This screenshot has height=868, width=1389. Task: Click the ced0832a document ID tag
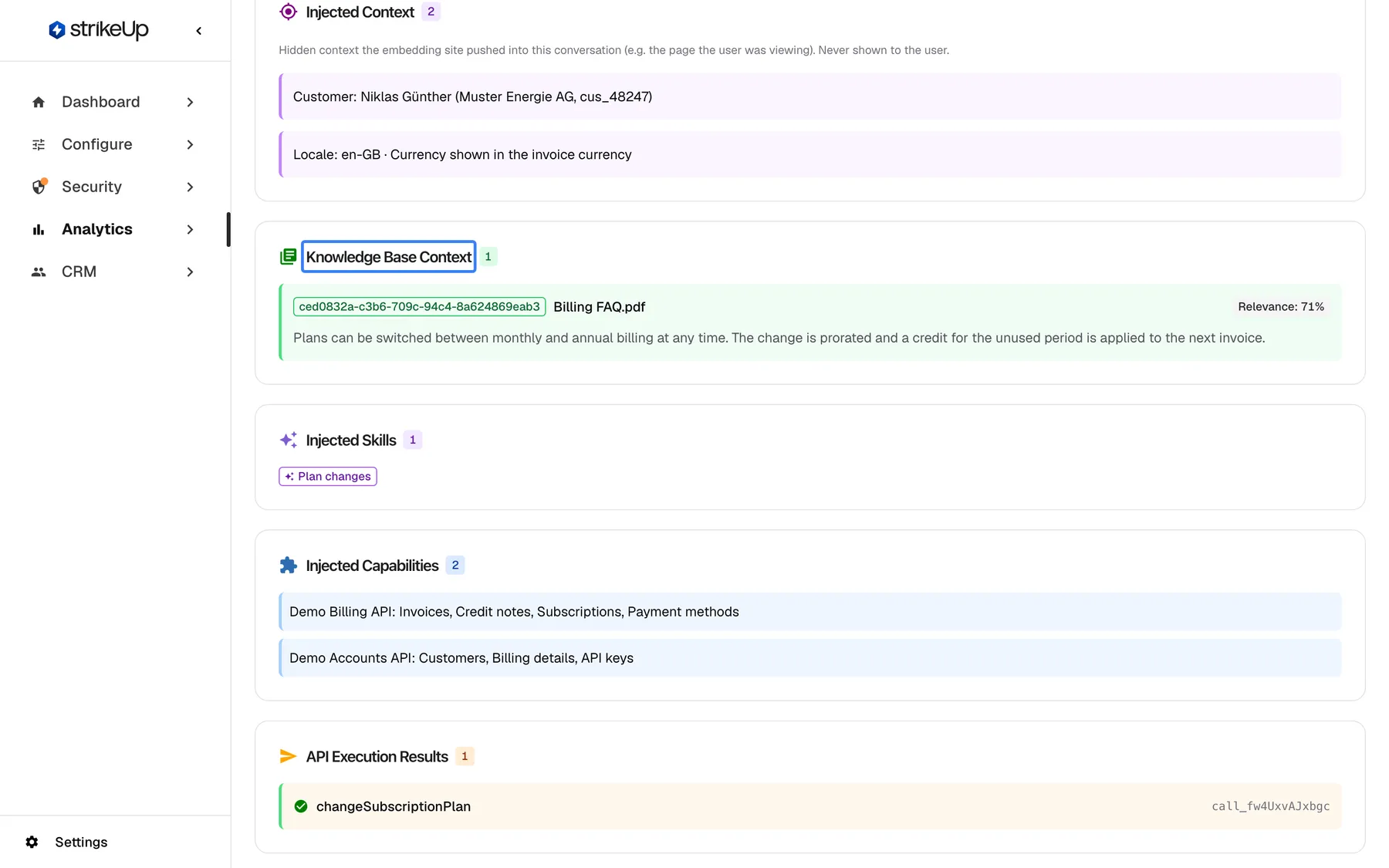pyautogui.click(x=420, y=306)
